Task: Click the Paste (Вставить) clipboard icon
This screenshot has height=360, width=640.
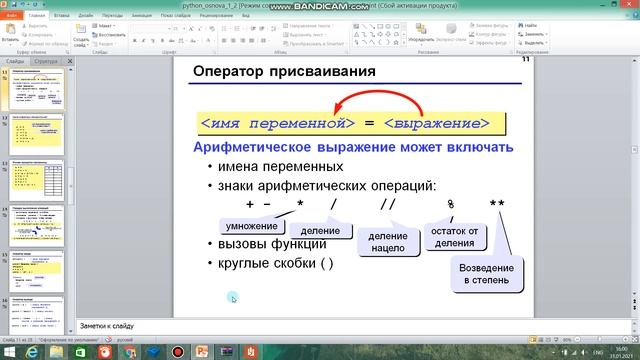Action: click(x=10, y=29)
